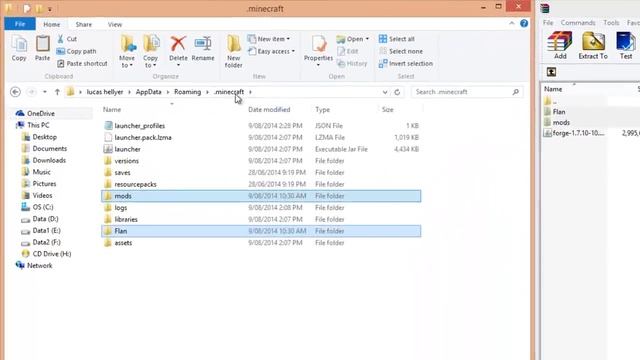Select the mods folder in Explorer
Image resolution: width=640 pixels, height=360 pixels.
[261, 196]
